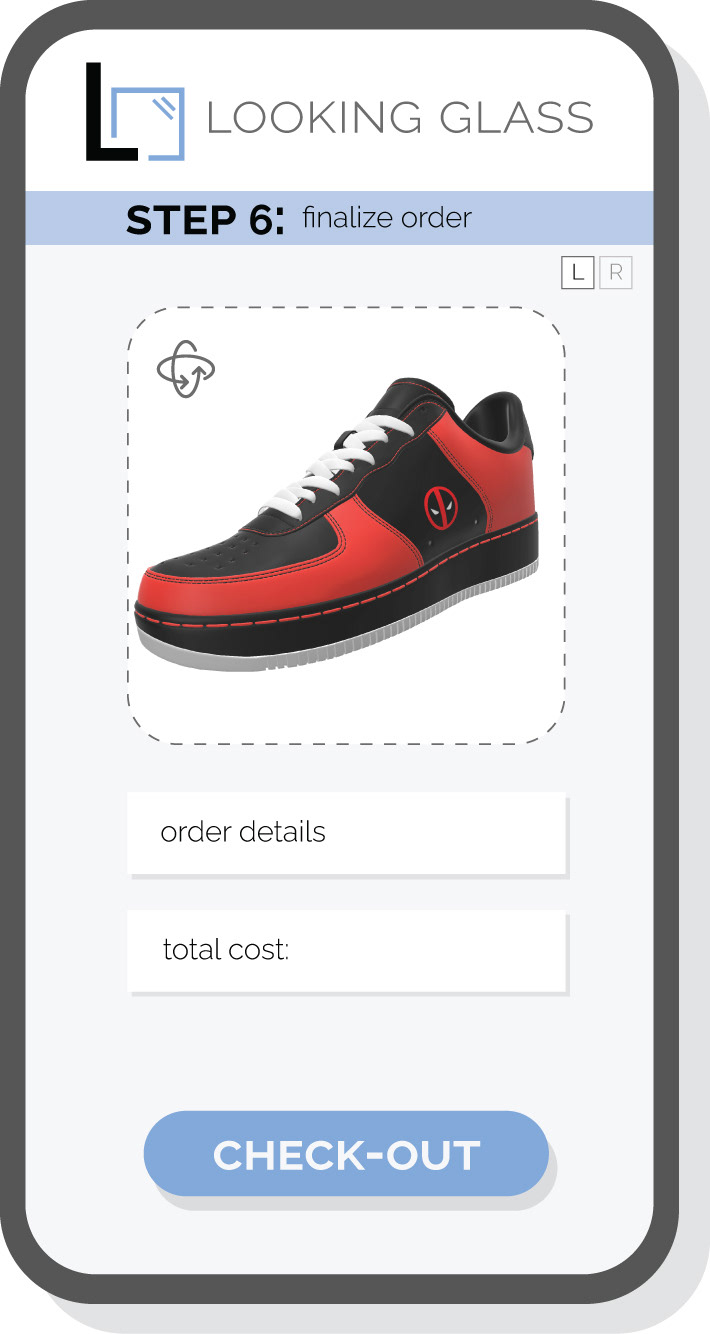
Task: Select the left shoe L toggle
Action: pos(577,272)
